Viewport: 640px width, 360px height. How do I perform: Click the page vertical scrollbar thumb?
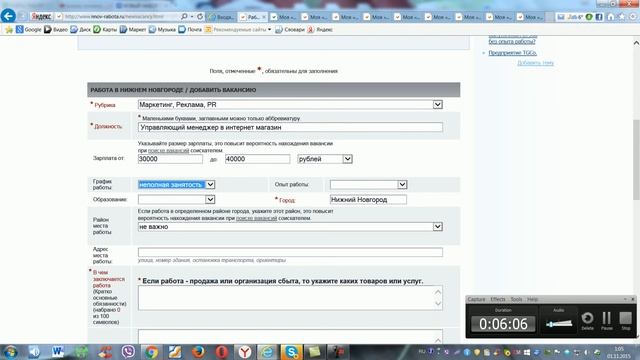[636, 159]
